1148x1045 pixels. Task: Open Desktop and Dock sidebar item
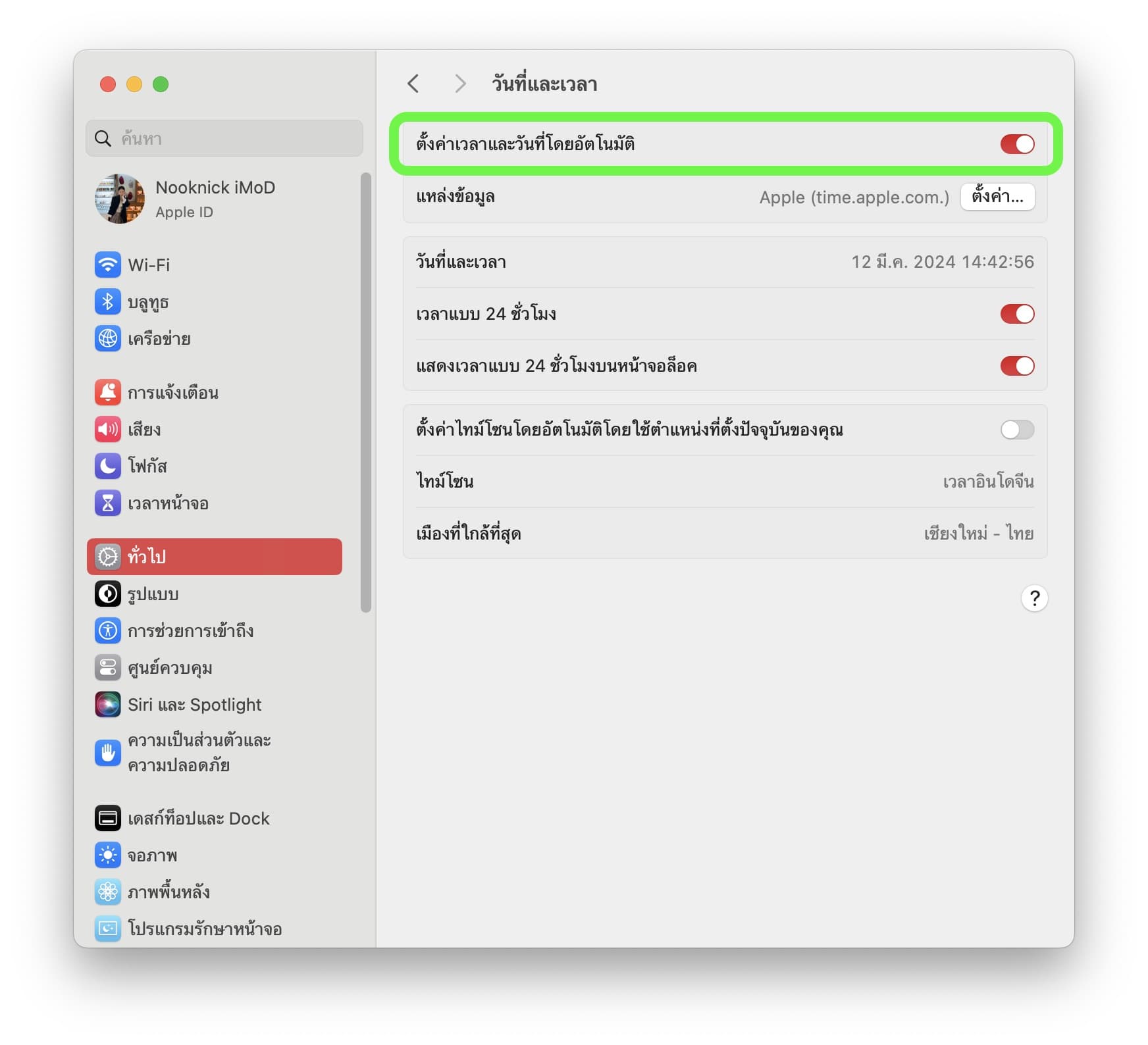tap(197, 819)
